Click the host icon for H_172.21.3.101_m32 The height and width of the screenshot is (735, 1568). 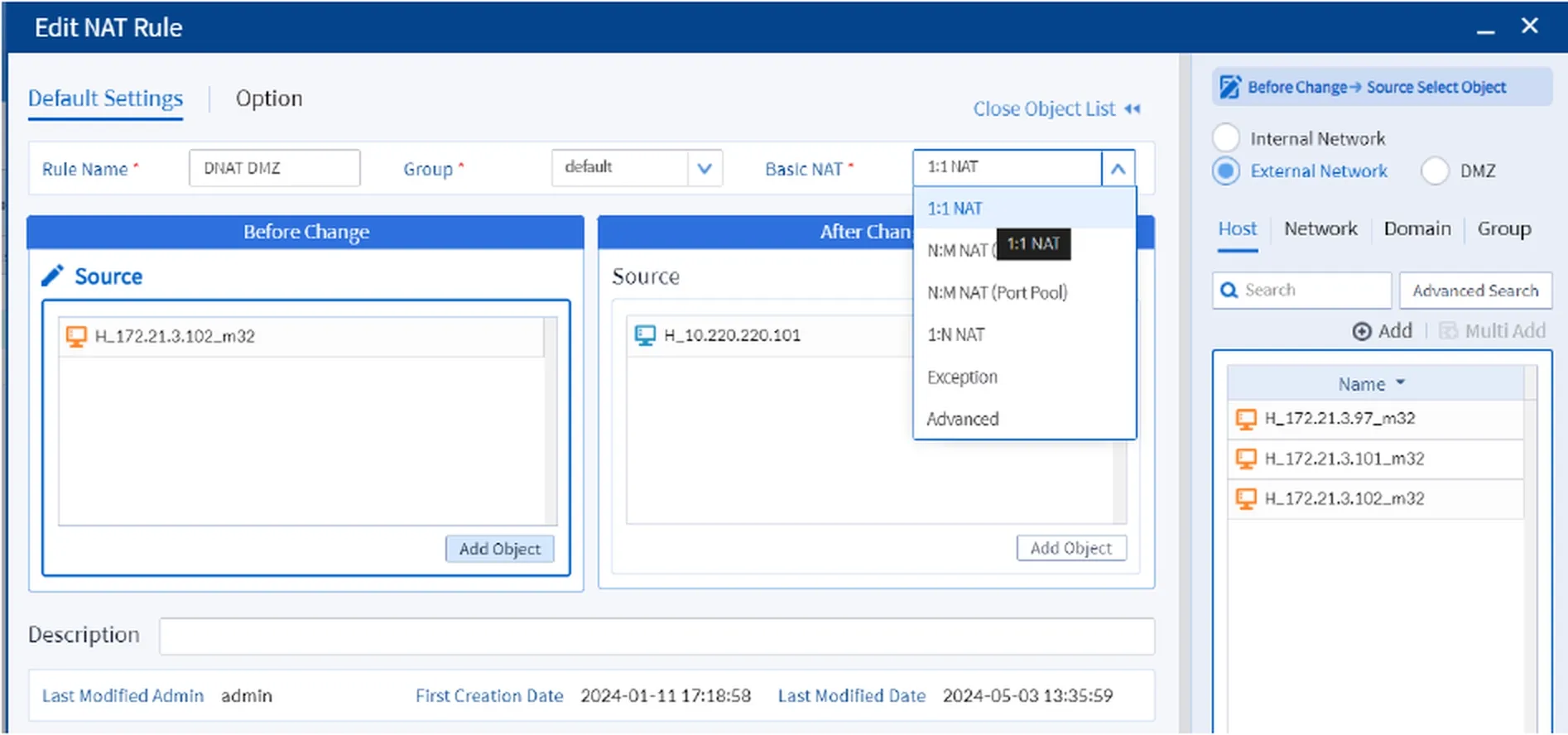pos(1246,459)
